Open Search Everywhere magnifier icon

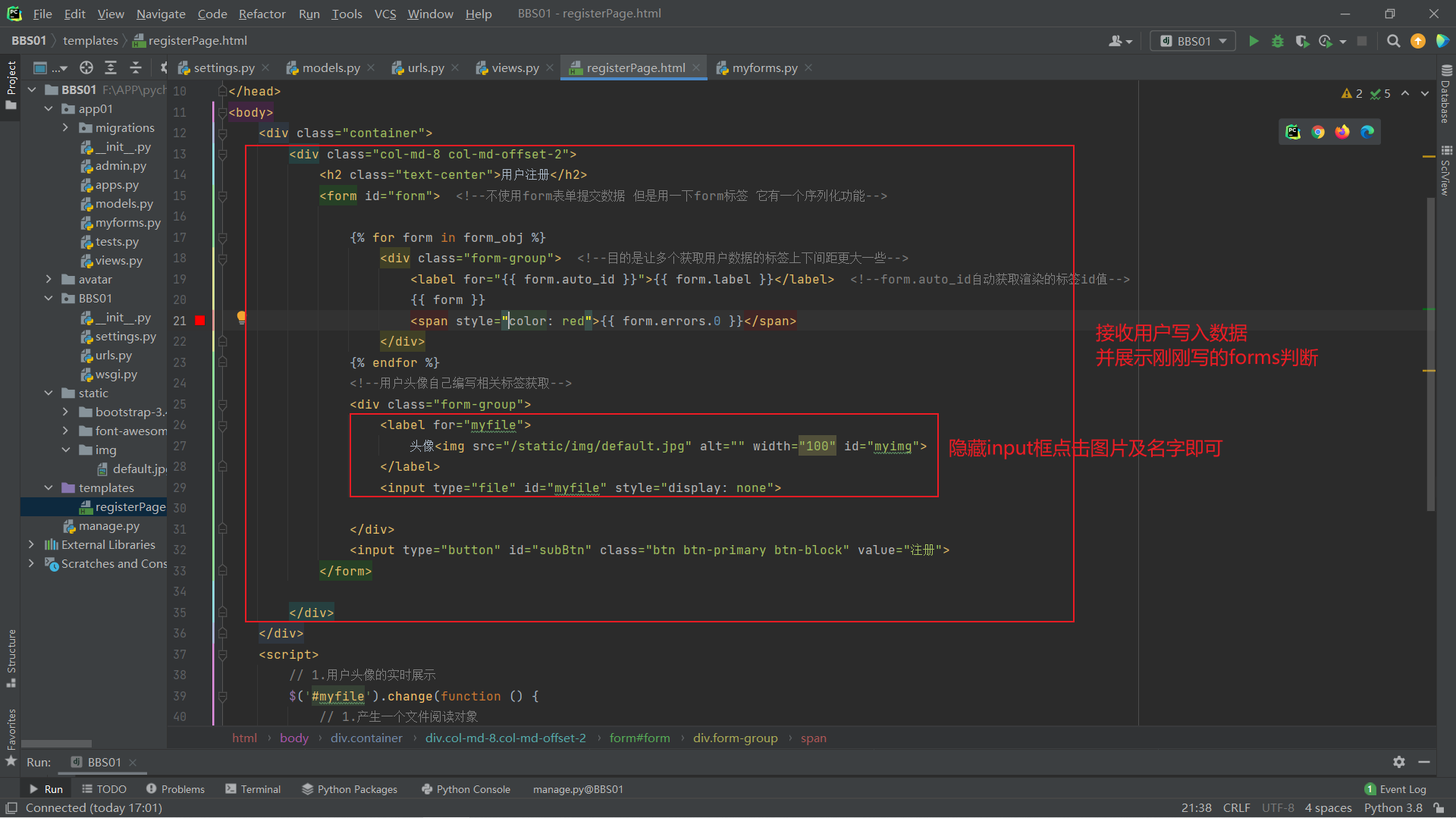(1393, 42)
